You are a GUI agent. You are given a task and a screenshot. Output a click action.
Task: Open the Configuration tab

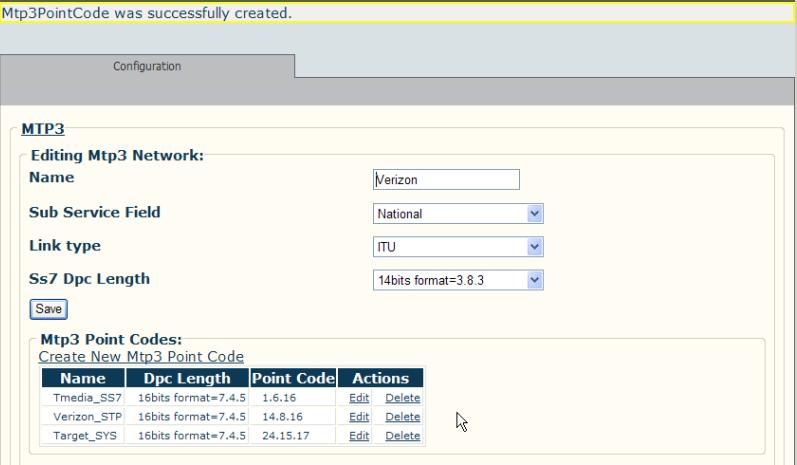147,66
